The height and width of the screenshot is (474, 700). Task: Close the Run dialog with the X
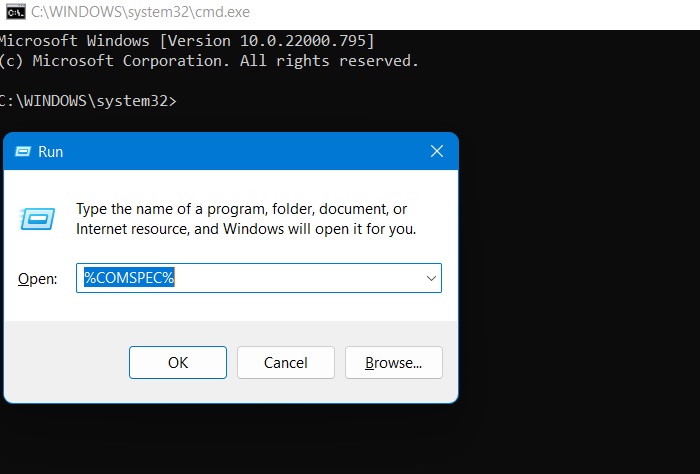437,151
